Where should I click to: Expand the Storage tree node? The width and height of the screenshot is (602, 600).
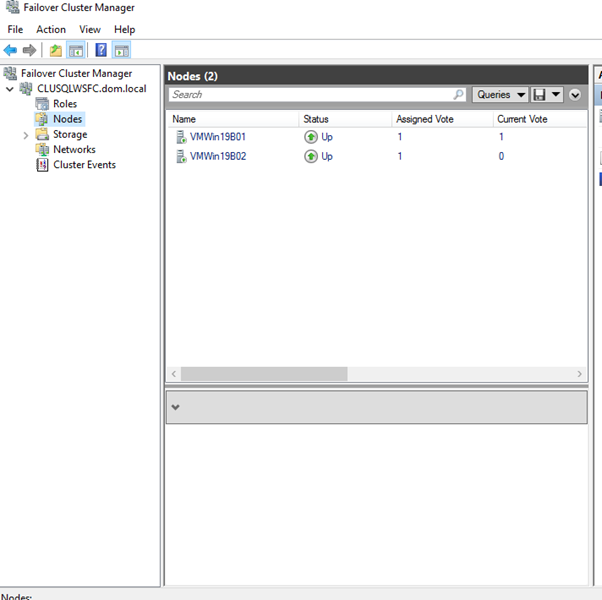point(26,135)
